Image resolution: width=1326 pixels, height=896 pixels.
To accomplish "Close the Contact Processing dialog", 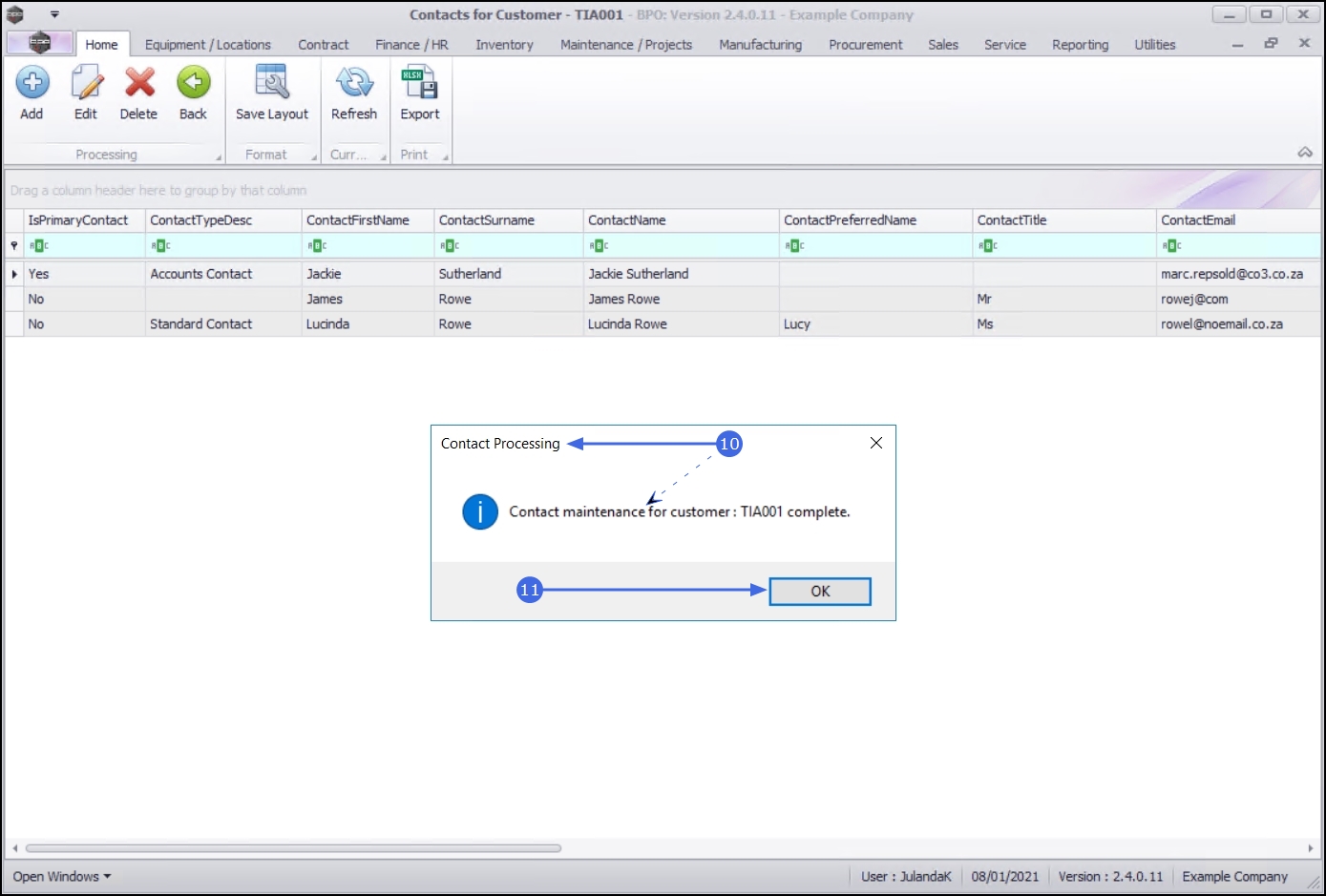I will pos(876,443).
